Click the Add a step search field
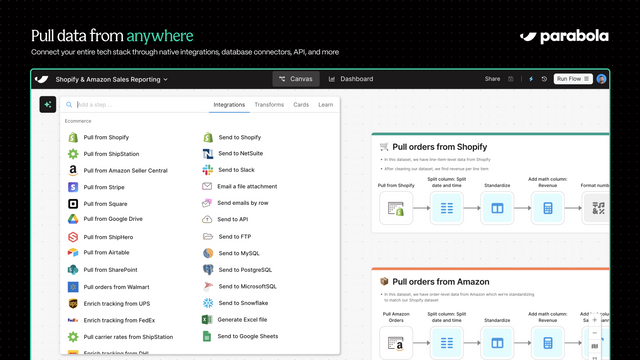 (137, 105)
